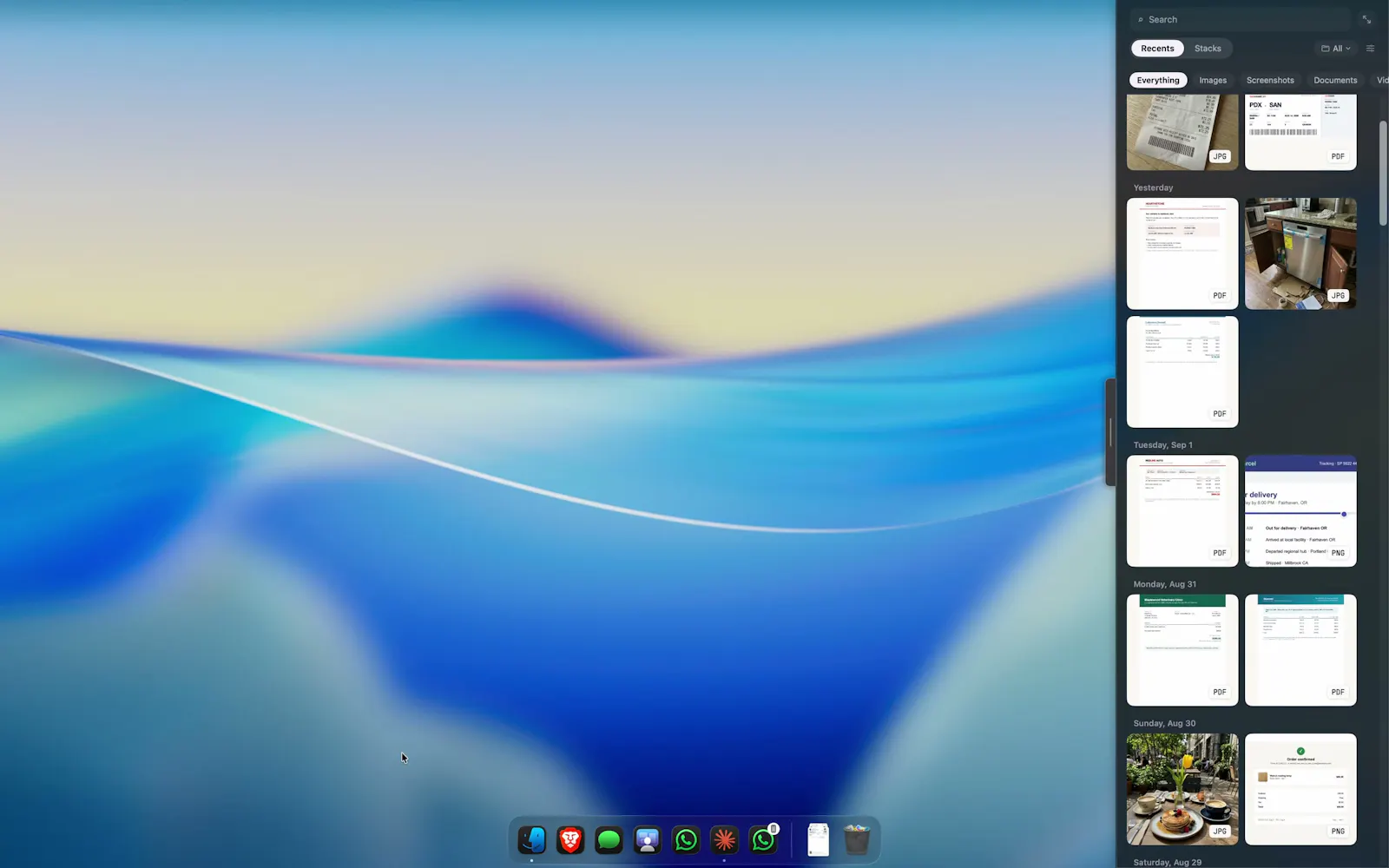1389x868 pixels.
Task: Open the orange starburst app in dock
Action: [x=724, y=839]
